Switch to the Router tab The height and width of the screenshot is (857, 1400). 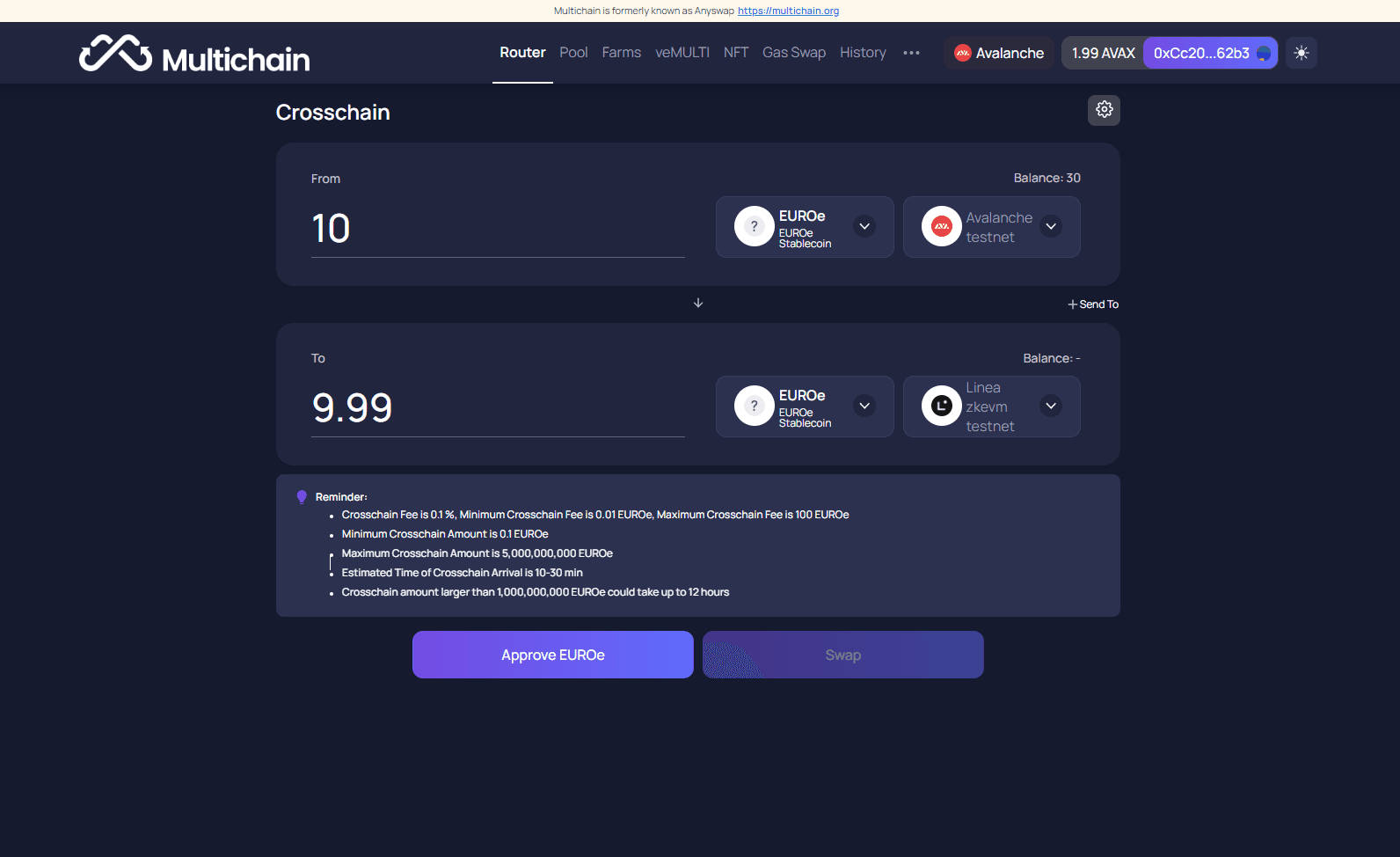tap(522, 53)
